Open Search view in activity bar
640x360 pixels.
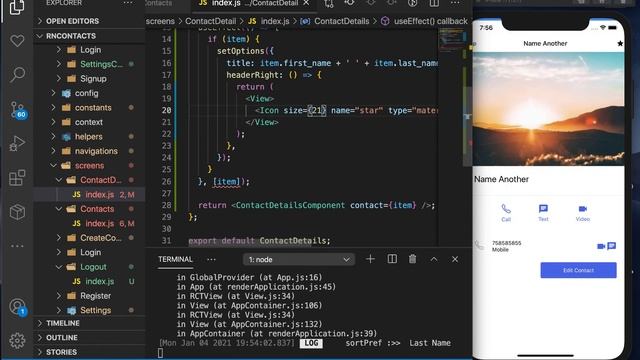[17, 74]
